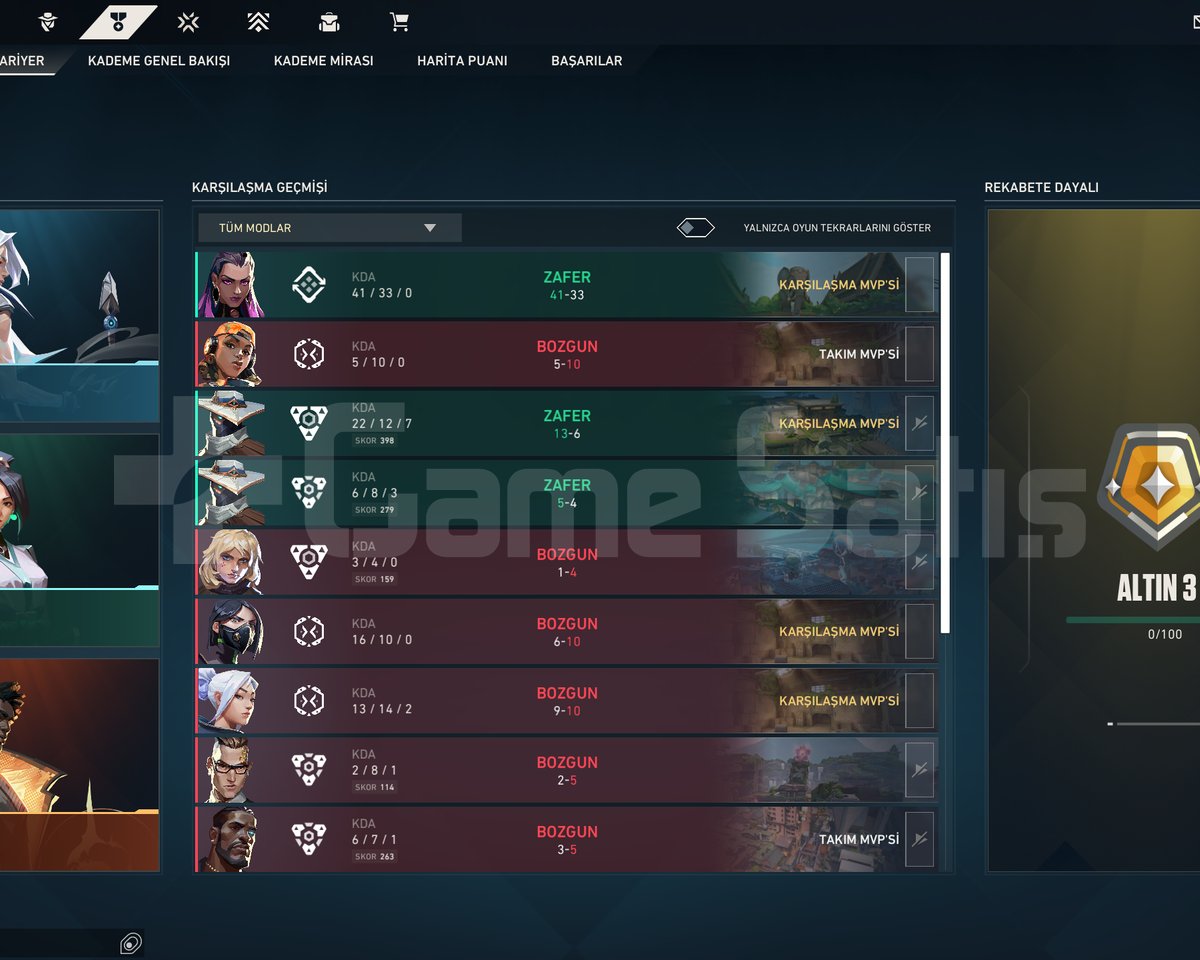Click mode icon in the 22 / 12 / 7 match row
The width and height of the screenshot is (1200, 960).
[x=309, y=423]
